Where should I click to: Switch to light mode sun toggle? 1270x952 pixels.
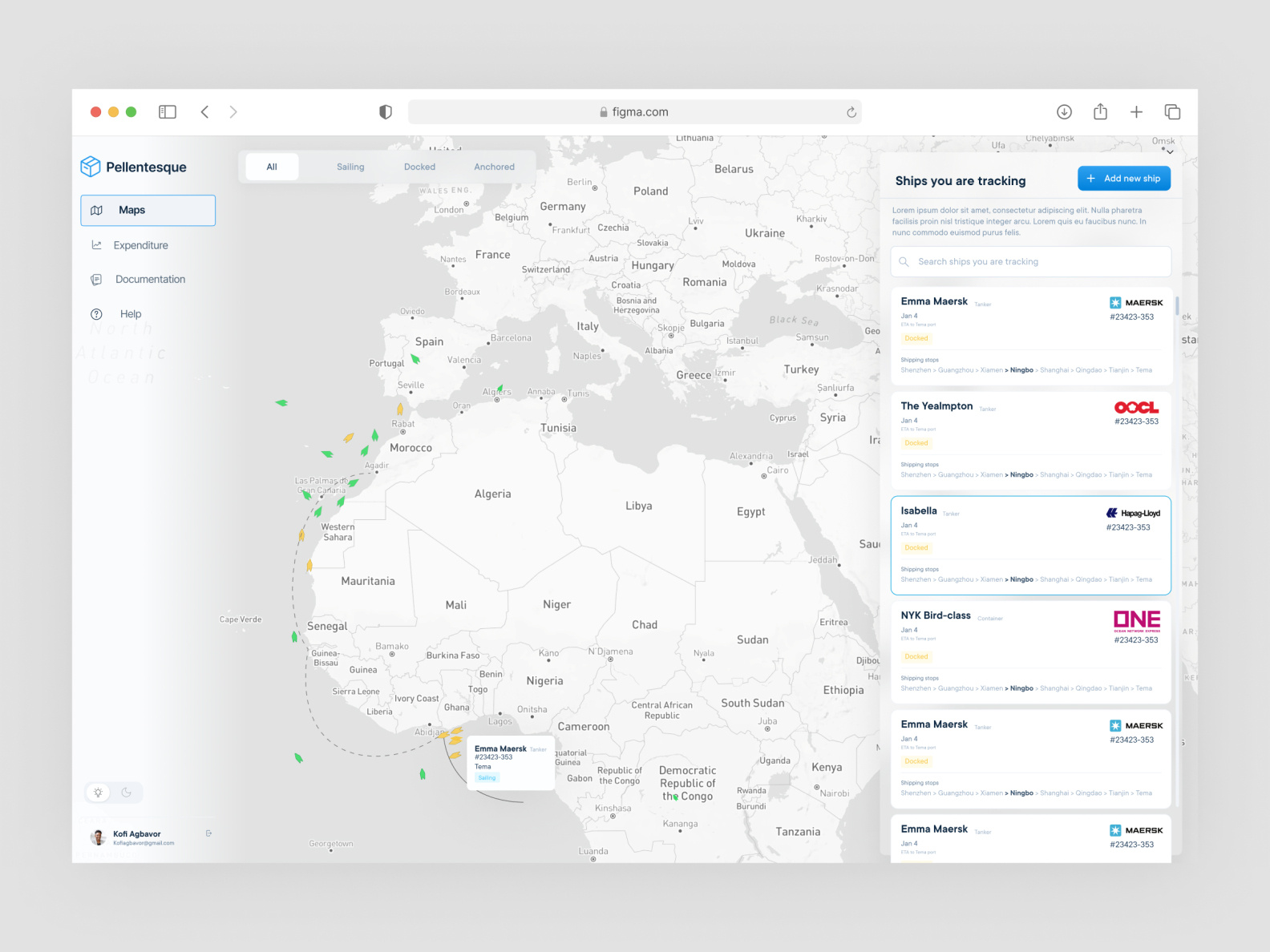99,793
